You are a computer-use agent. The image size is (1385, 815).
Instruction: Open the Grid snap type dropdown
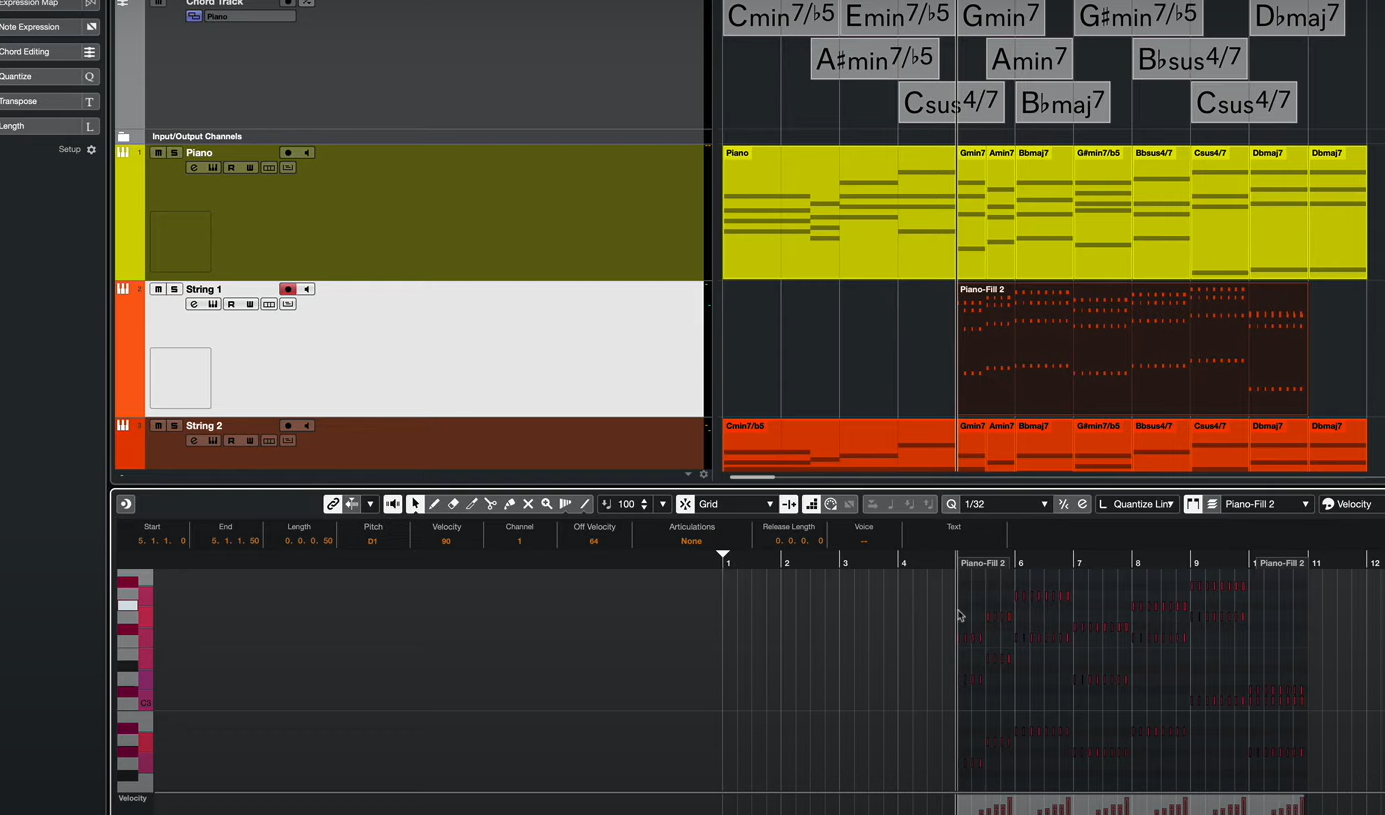pyautogui.click(x=735, y=504)
